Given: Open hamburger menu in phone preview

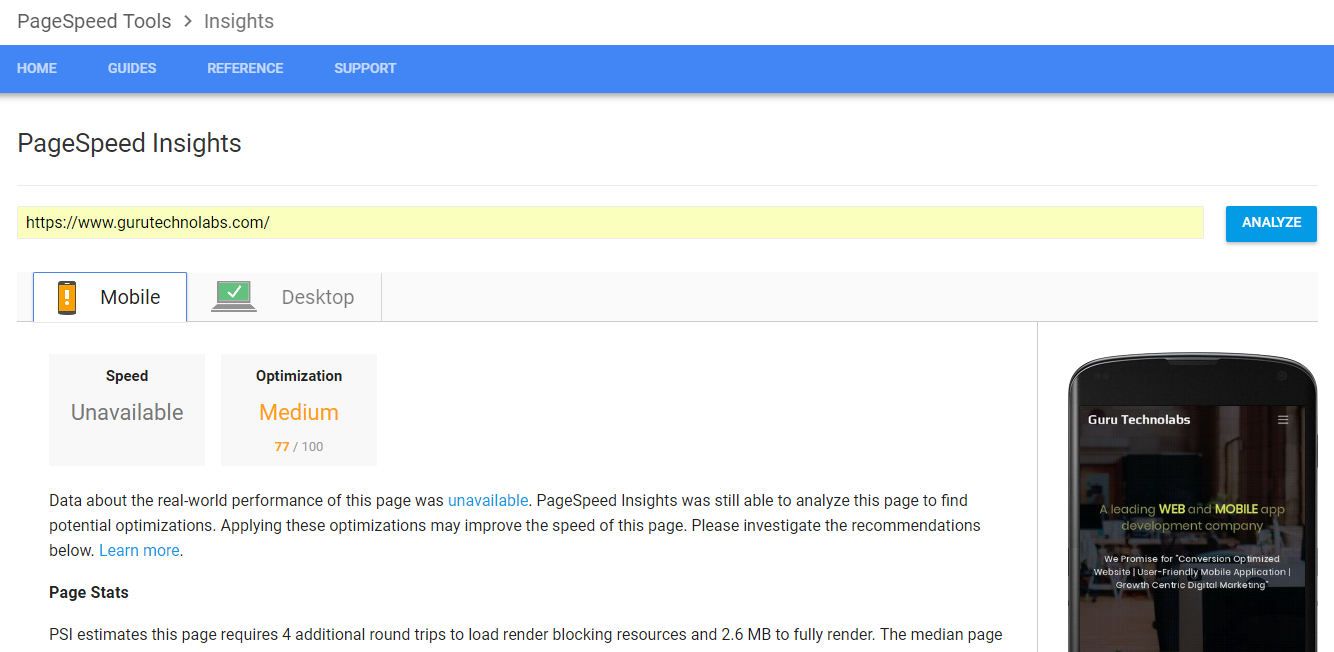Looking at the screenshot, I should click(x=1283, y=420).
